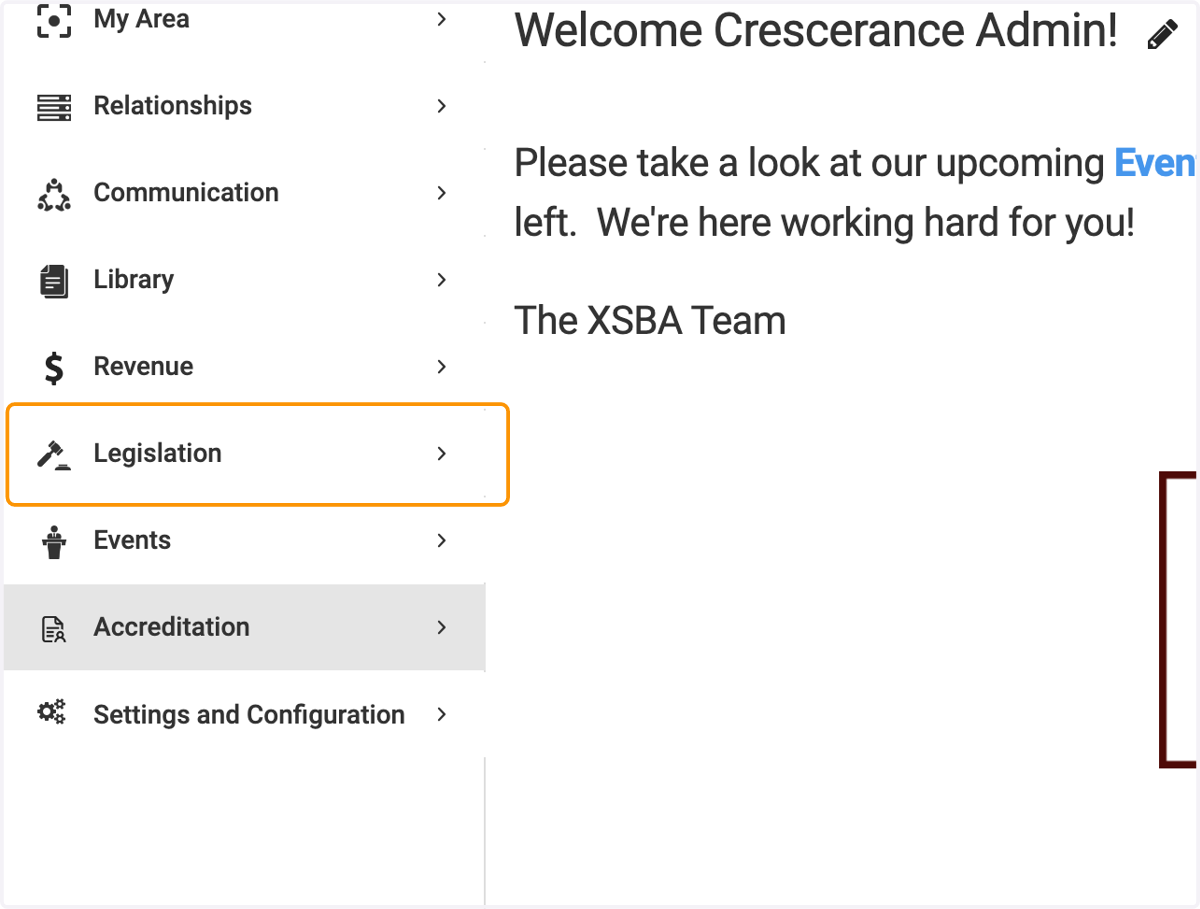The width and height of the screenshot is (1200, 909).
Task: Follow the blue Events link
Action: click(x=1156, y=163)
